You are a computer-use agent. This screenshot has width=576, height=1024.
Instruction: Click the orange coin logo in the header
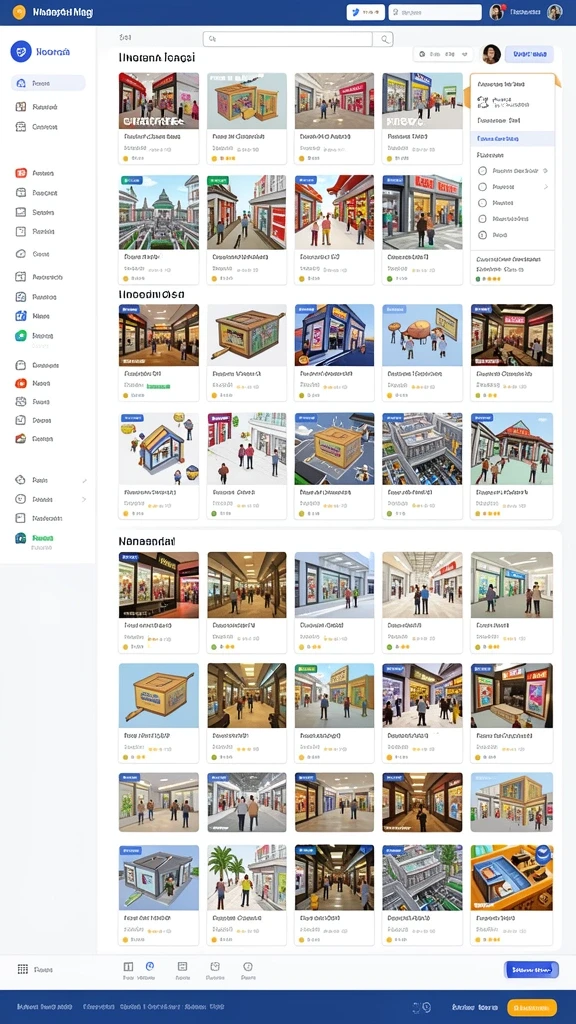[x=19, y=12]
